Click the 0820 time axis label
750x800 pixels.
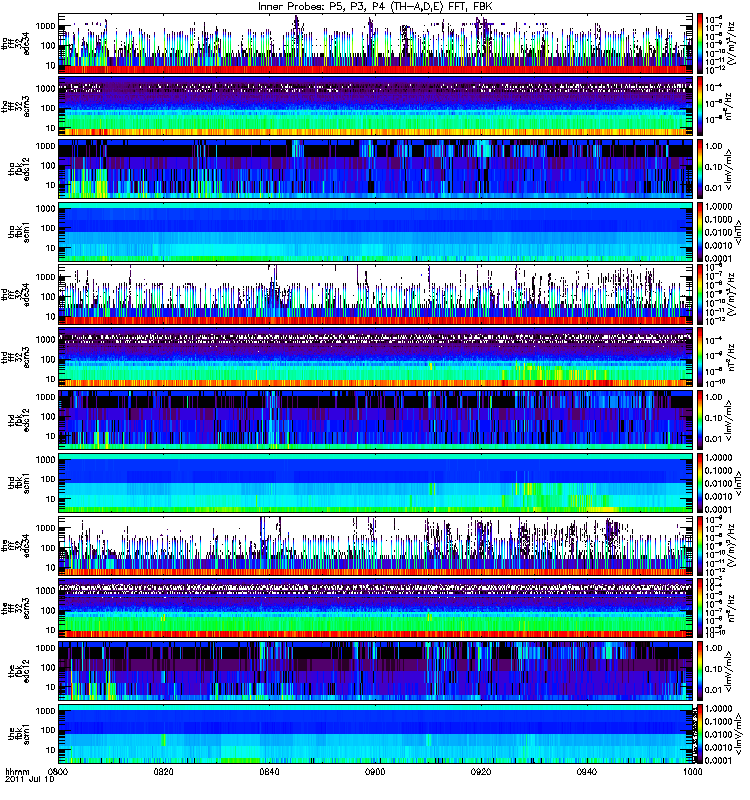click(164, 771)
